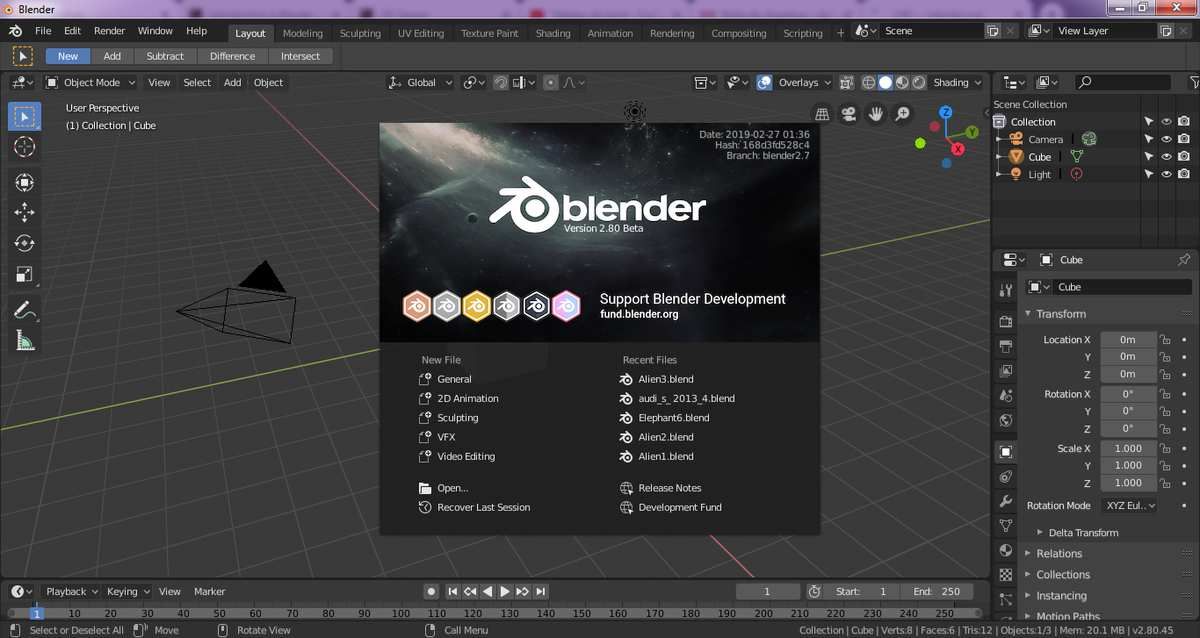Click the green Y axis gizmo
This screenshot has height=638, width=1200.
coord(972,132)
